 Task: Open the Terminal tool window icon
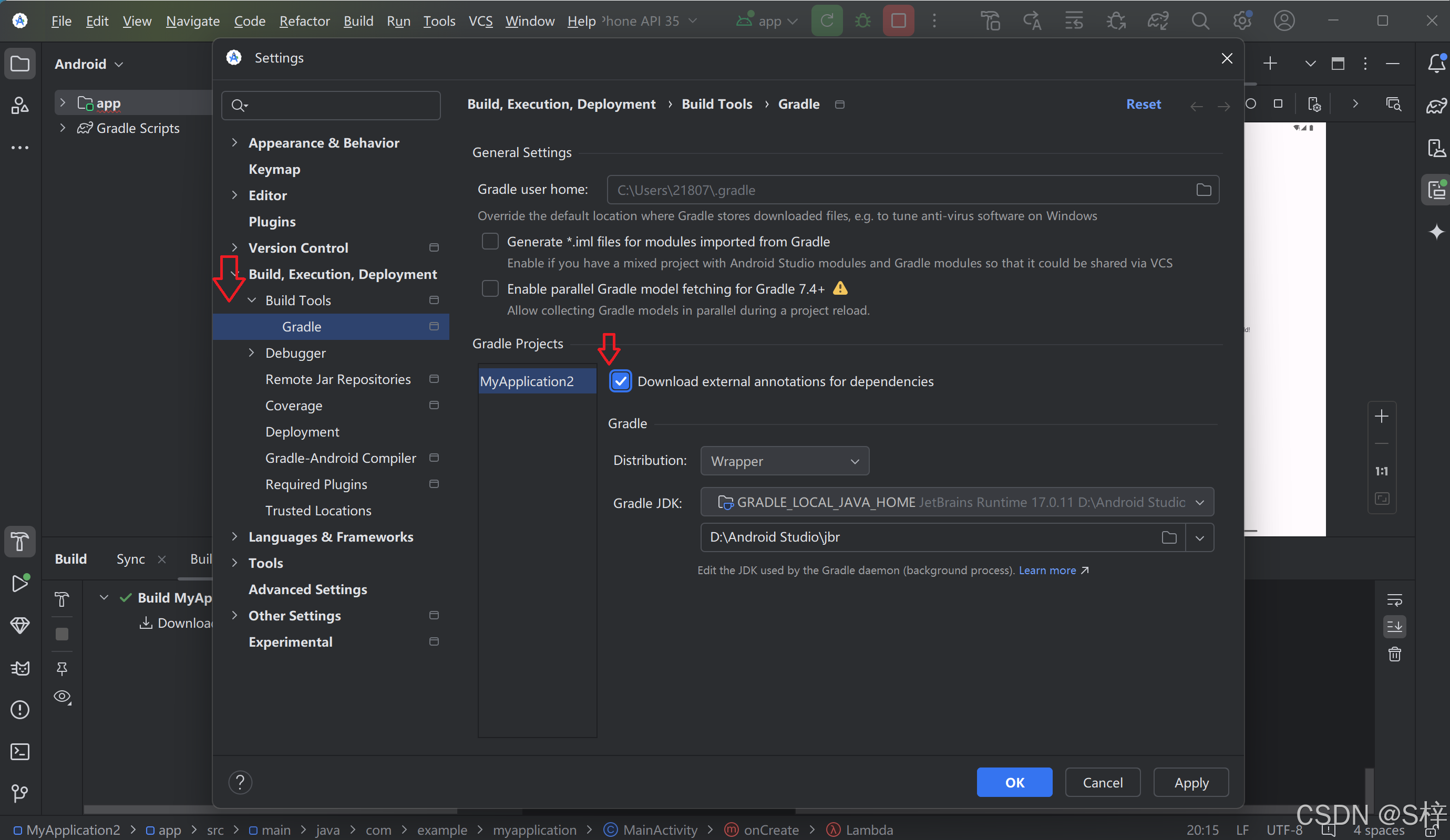coord(19,751)
